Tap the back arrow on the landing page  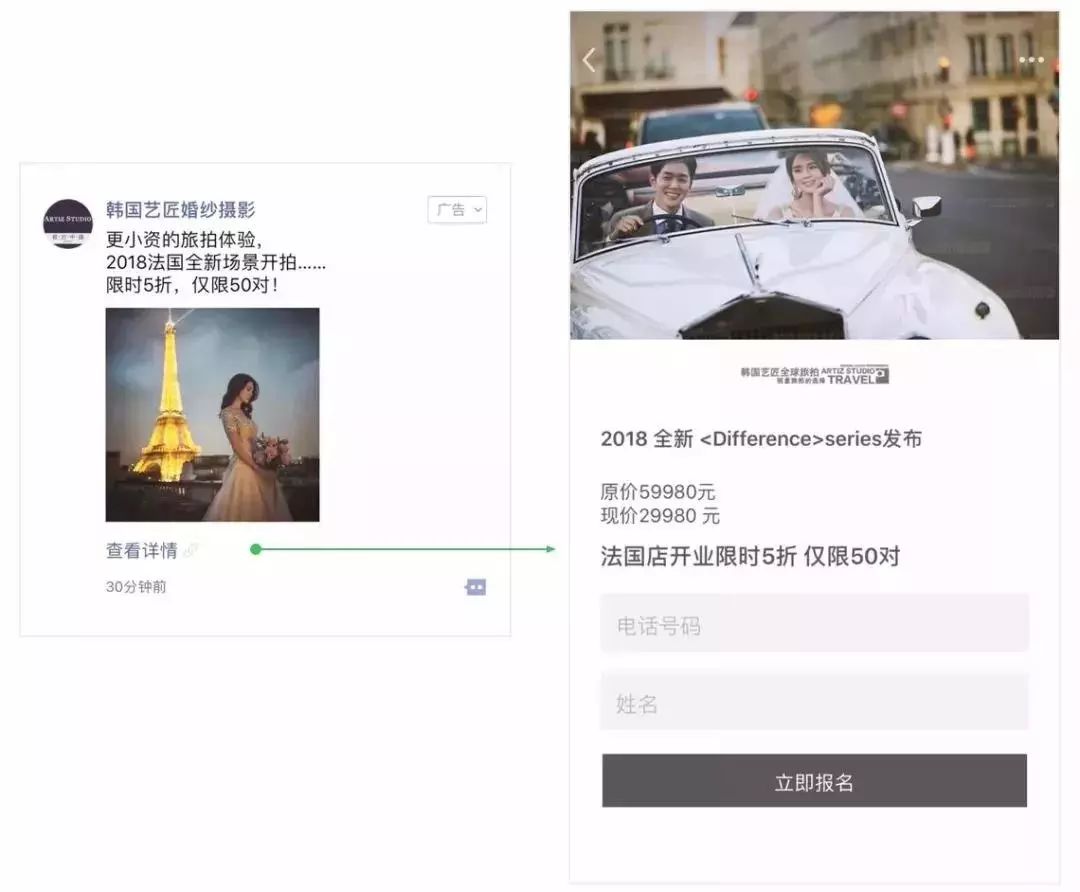589,60
